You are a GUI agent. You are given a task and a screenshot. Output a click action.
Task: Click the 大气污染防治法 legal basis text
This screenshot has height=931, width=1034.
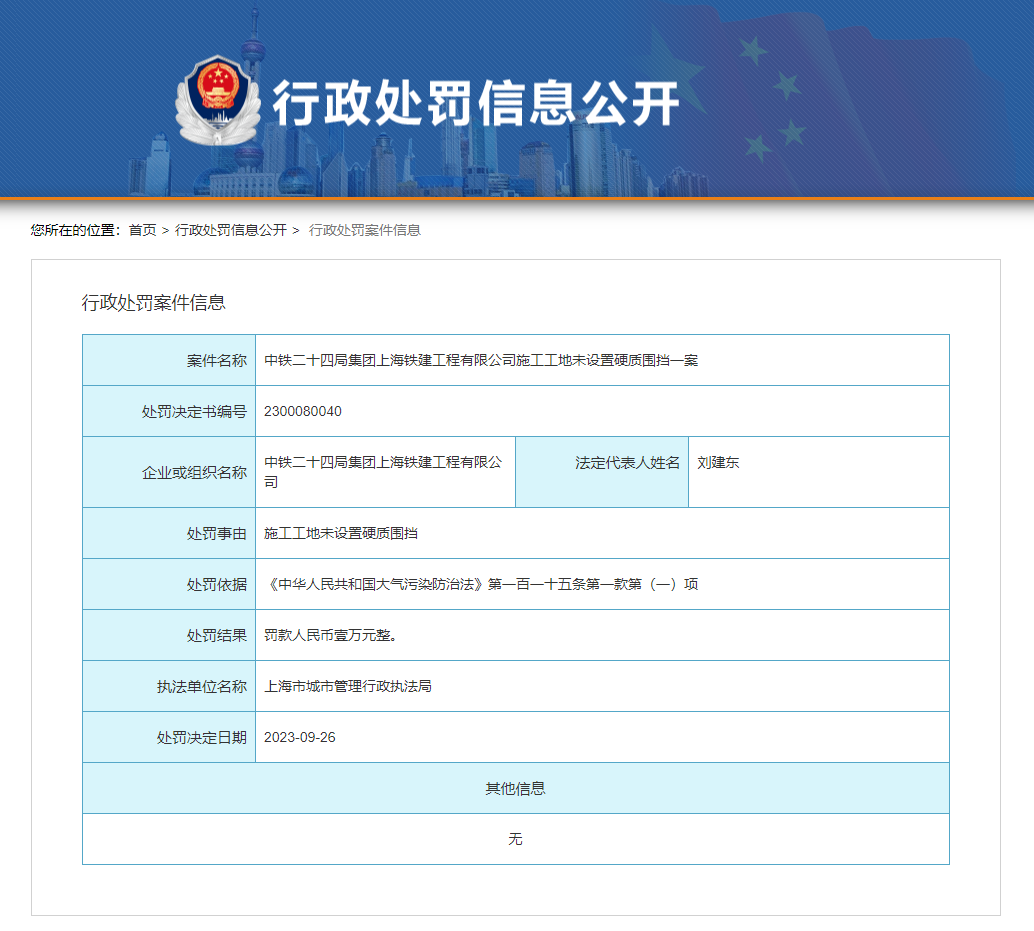[481, 584]
